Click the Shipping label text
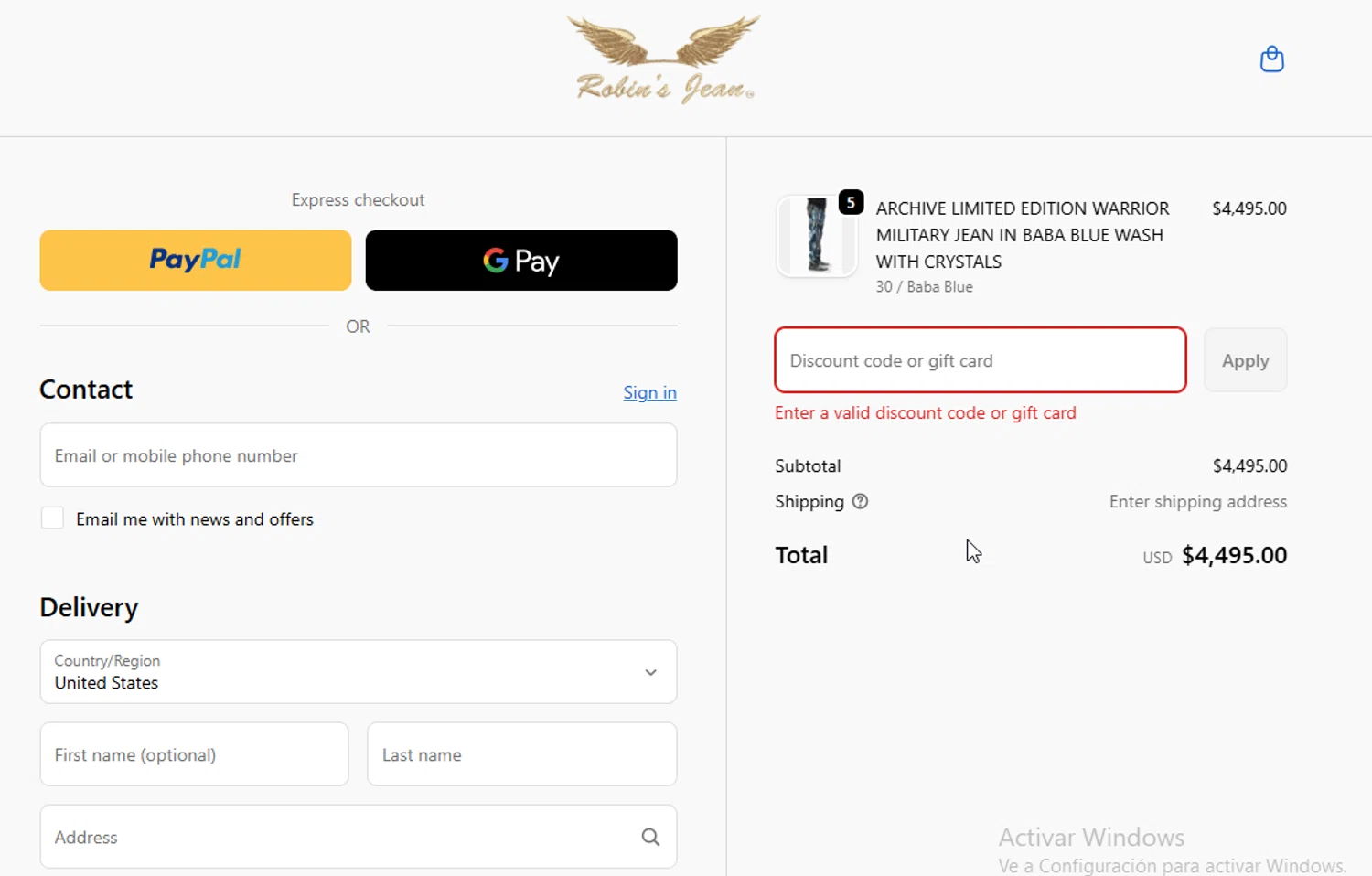Screen dimensions: 1372x876 pos(809,502)
